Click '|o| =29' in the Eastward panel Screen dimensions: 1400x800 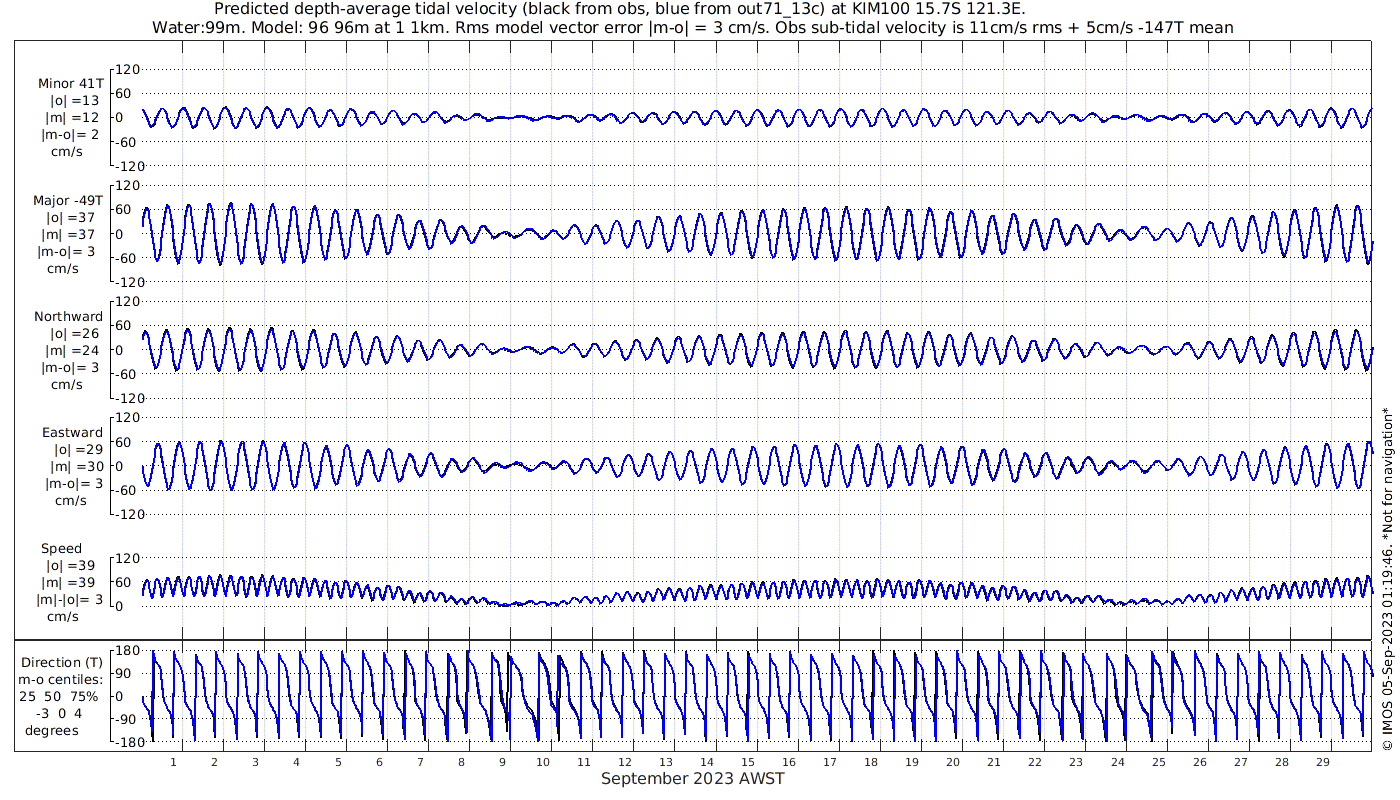pyautogui.click(x=78, y=449)
